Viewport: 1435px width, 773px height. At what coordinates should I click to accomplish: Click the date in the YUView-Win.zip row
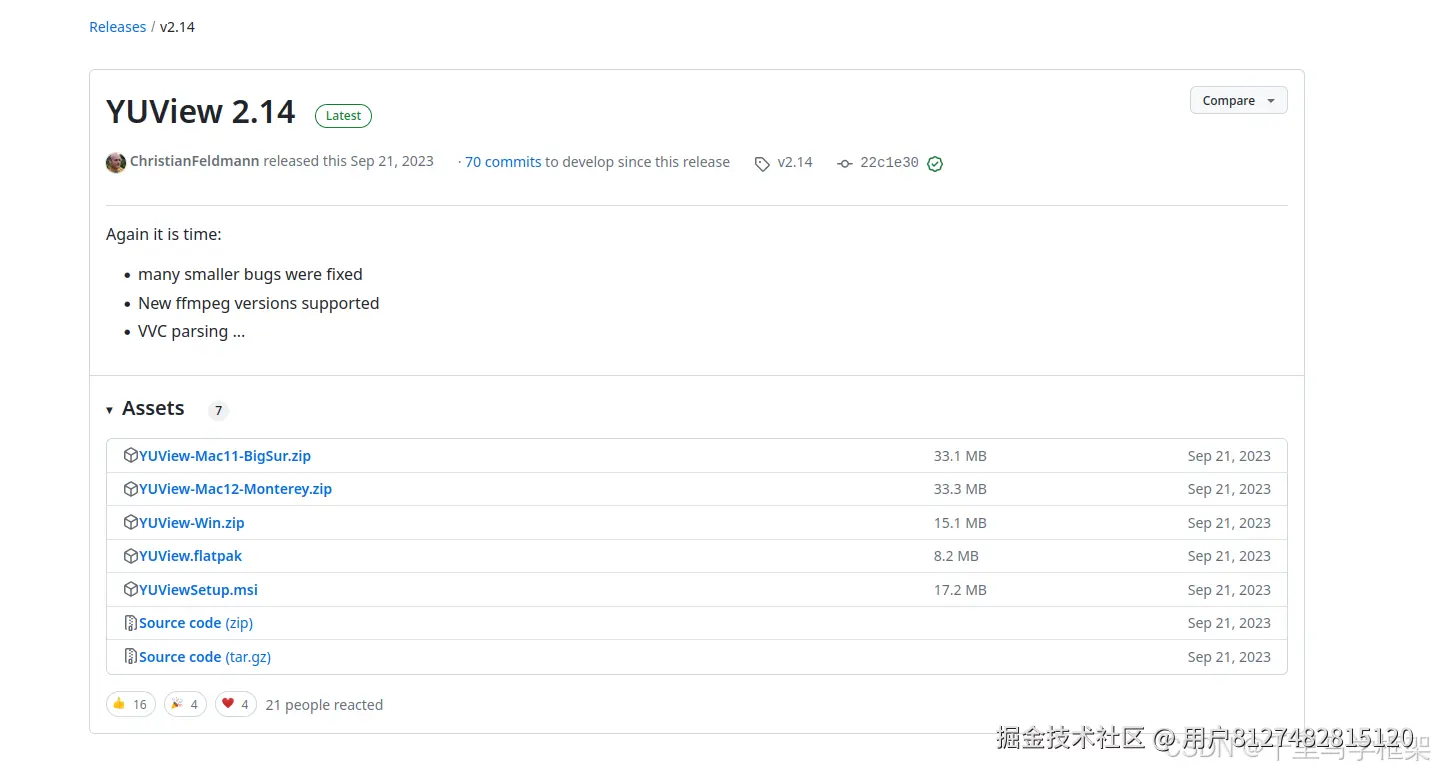1229,523
